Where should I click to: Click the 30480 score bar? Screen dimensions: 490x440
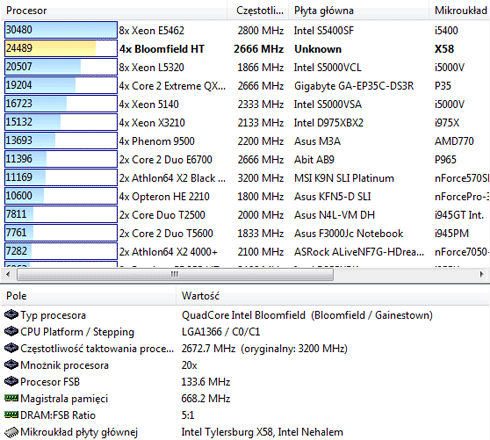61,30
